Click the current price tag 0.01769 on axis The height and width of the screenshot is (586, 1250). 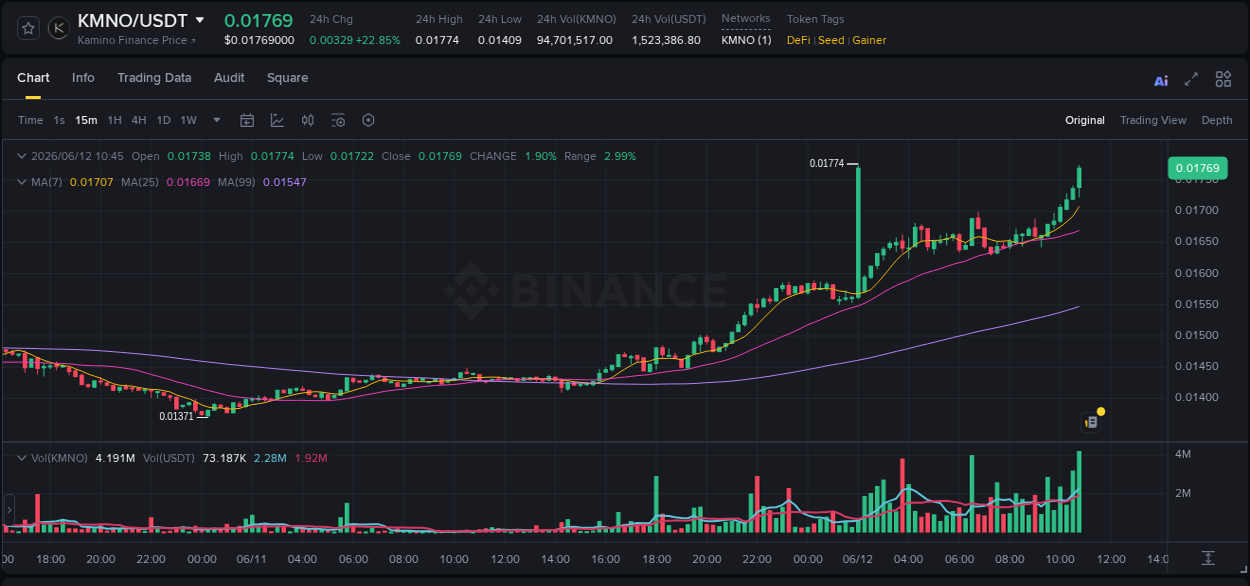(1196, 168)
